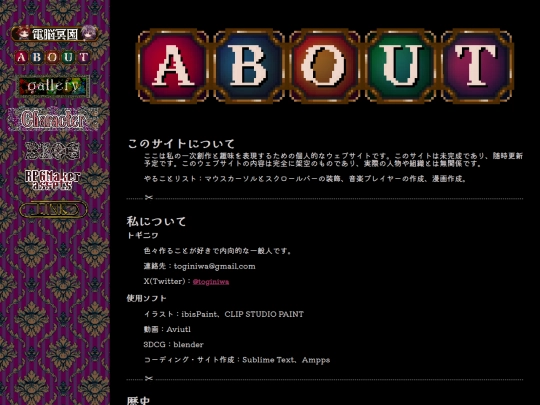Viewport: 540px width, 405px height.
Task: Click the name トギニワ
Action: pos(143,236)
